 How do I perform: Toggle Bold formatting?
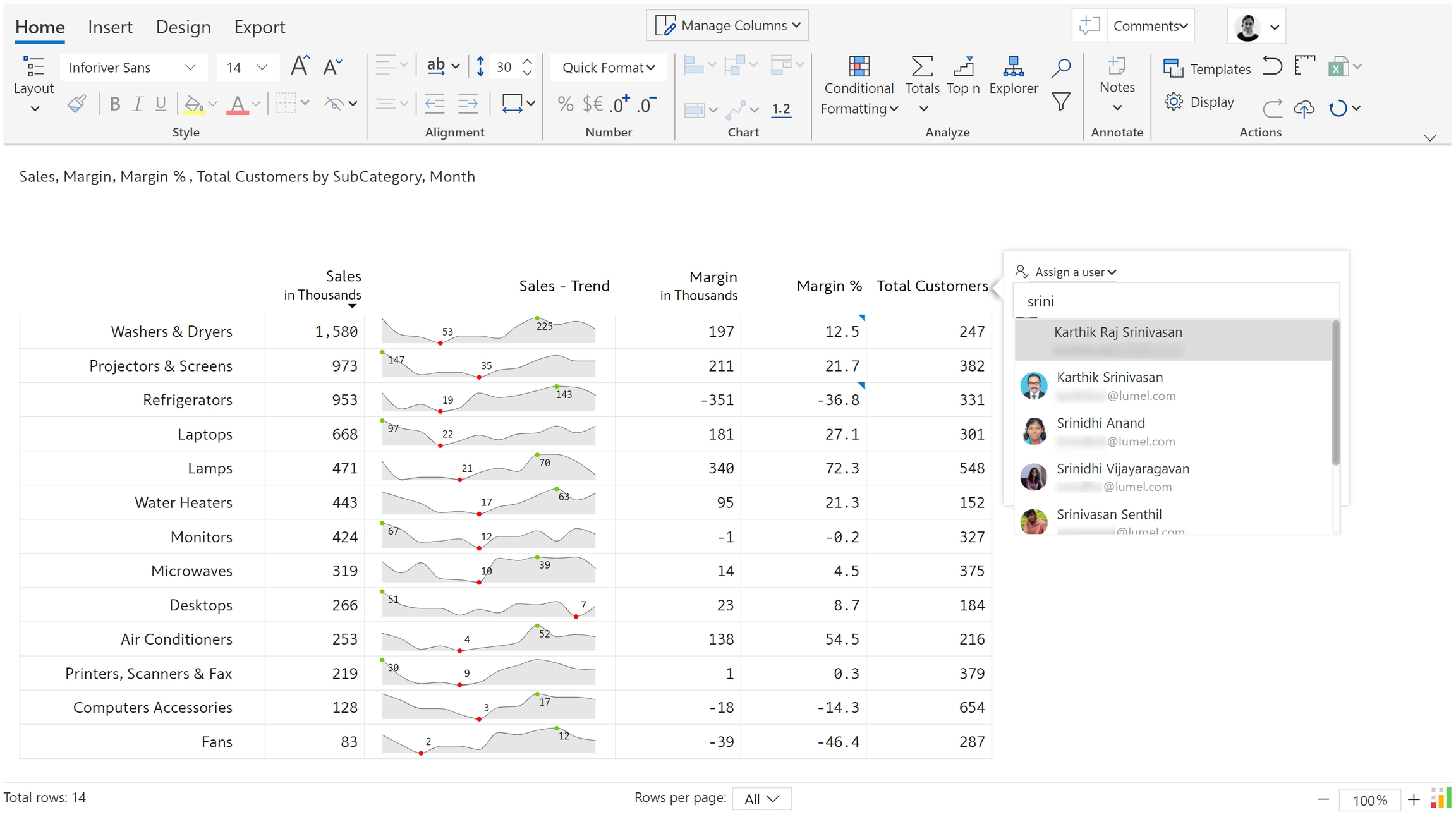point(114,104)
